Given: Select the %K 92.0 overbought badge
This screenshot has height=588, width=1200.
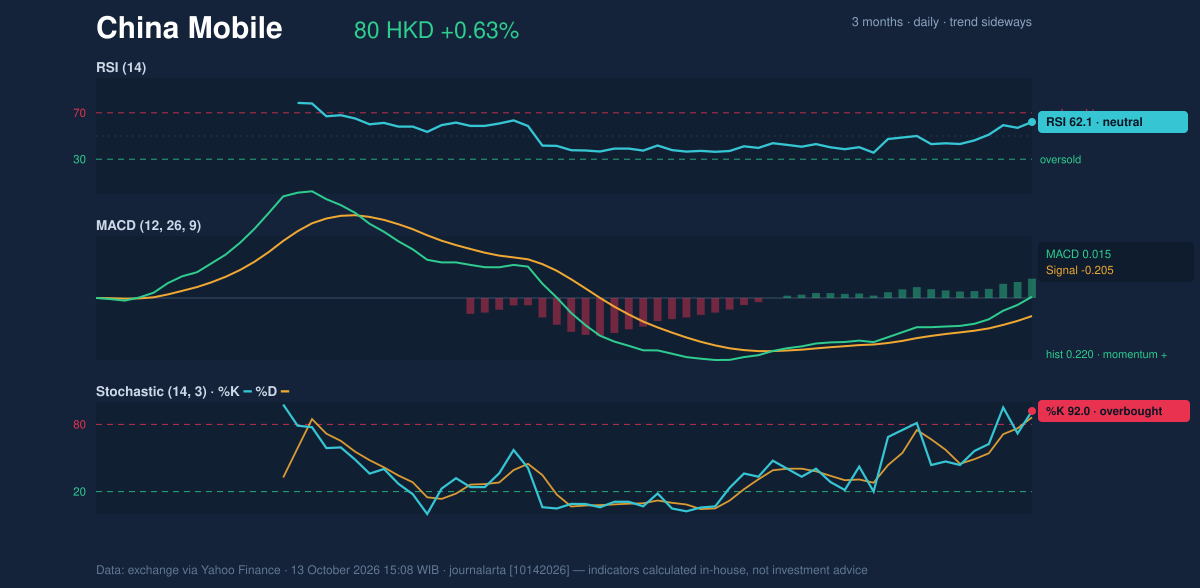Looking at the screenshot, I should [x=1114, y=411].
